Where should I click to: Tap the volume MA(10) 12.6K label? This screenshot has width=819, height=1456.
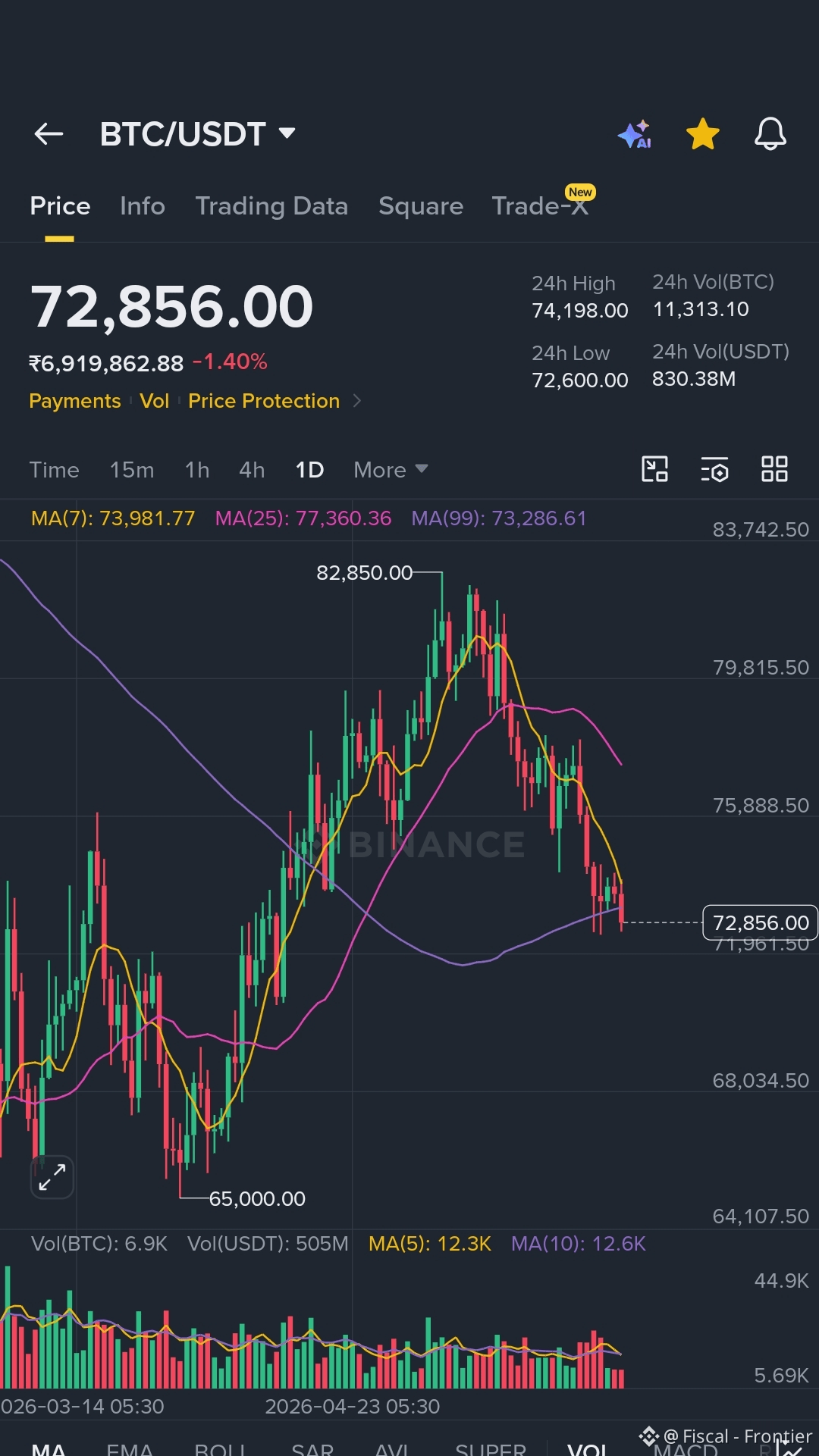(x=579, y=1244)
